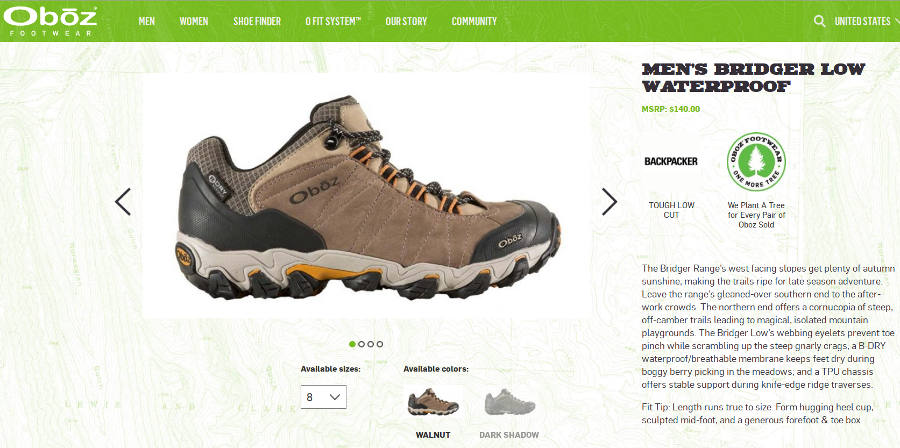
Task: Open the Women menu
Action: coord(193,21)
